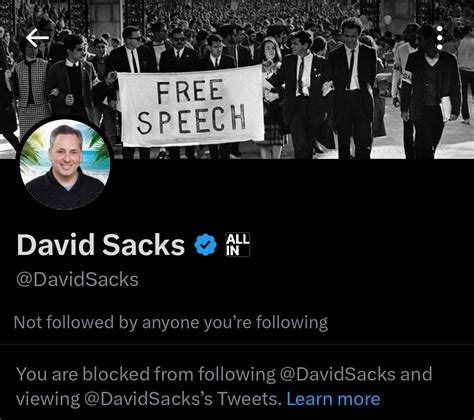Open the header photo at the FREE SPEECH sign
This screenshot has width=474, height=420.
tap(191, 106)
